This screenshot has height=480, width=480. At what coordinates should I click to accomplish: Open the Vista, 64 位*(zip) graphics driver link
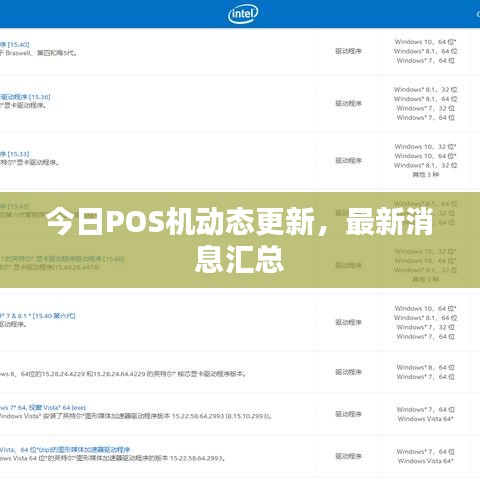click(65, 450)
